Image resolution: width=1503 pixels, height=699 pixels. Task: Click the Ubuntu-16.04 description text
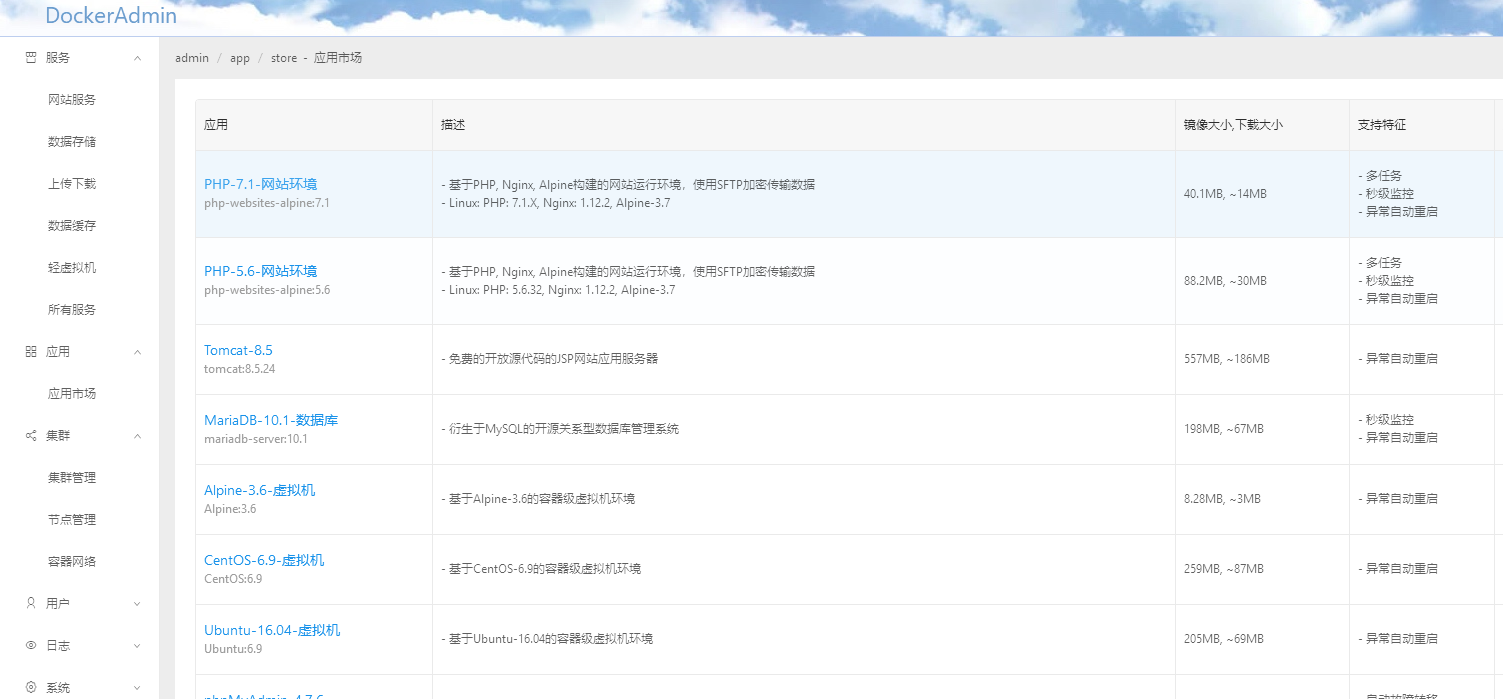[x=547, y=639]
